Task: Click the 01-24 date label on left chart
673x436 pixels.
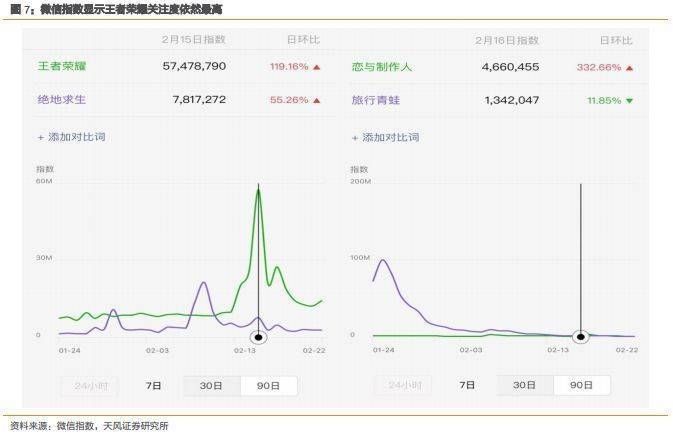Action: click(x=70, y=351)
